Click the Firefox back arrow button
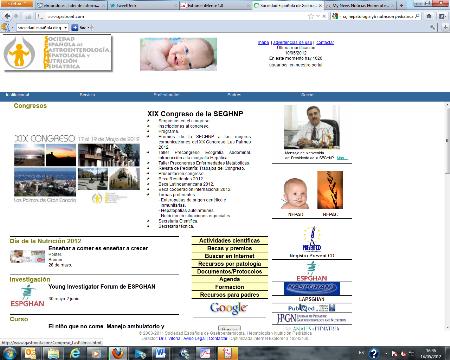This screenshot has height=360, width=450. [7, 16]
